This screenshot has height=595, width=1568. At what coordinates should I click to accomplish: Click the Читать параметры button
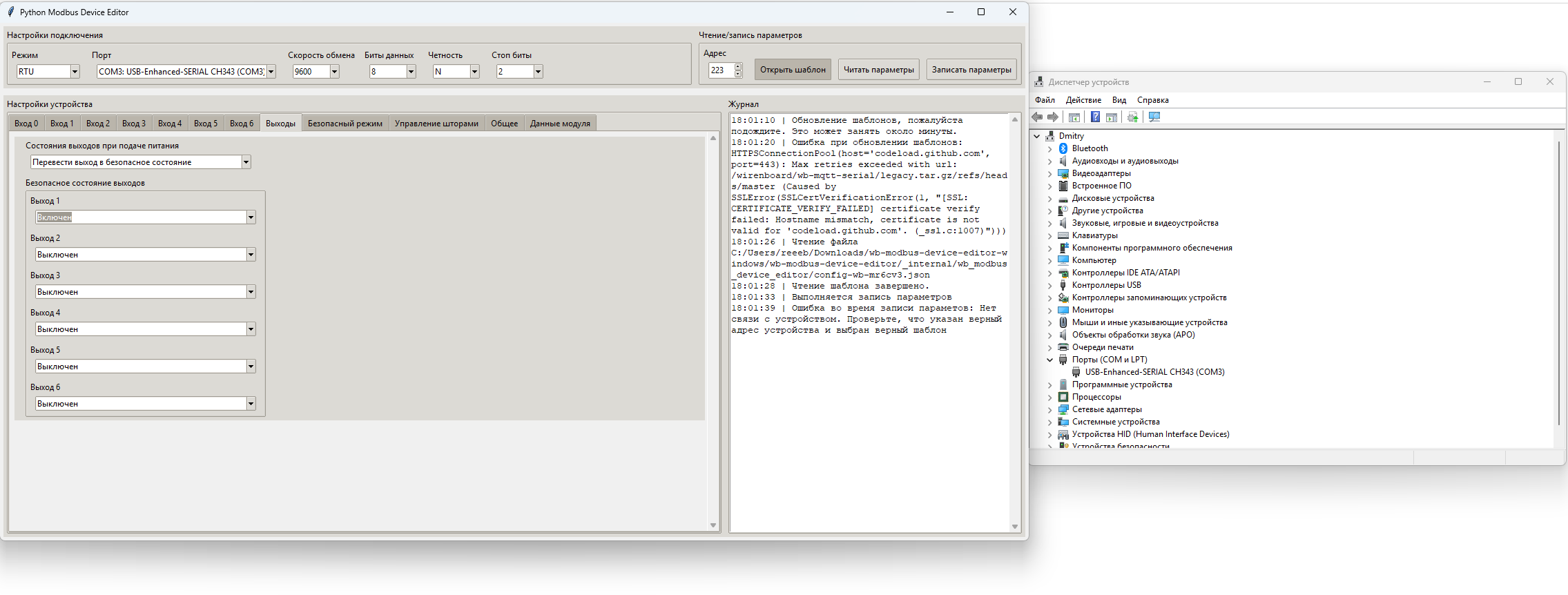[878, 70]
